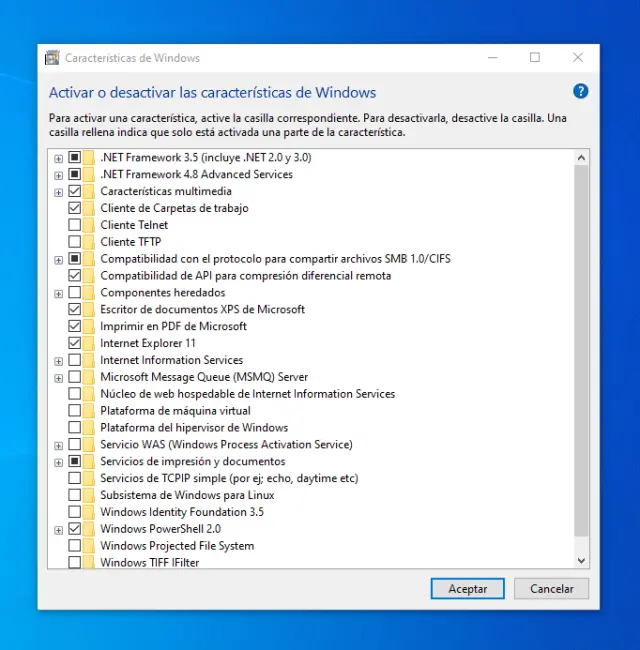
Task: Click the blue help question mark icon
Action: click(580, 91)
